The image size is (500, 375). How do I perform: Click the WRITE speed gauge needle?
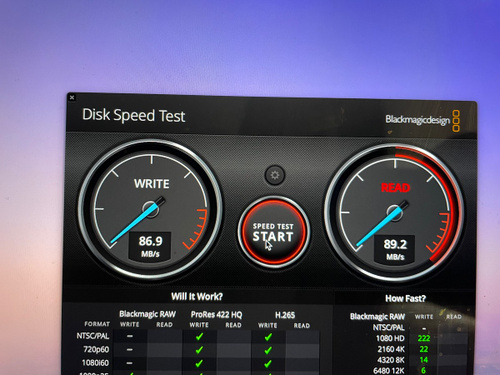(136, 223)
